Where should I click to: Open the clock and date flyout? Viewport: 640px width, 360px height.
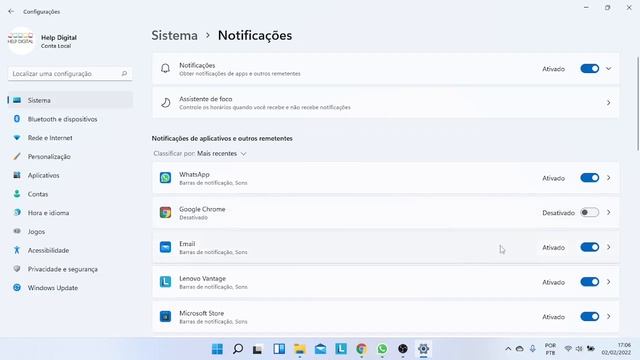[616, 349]
